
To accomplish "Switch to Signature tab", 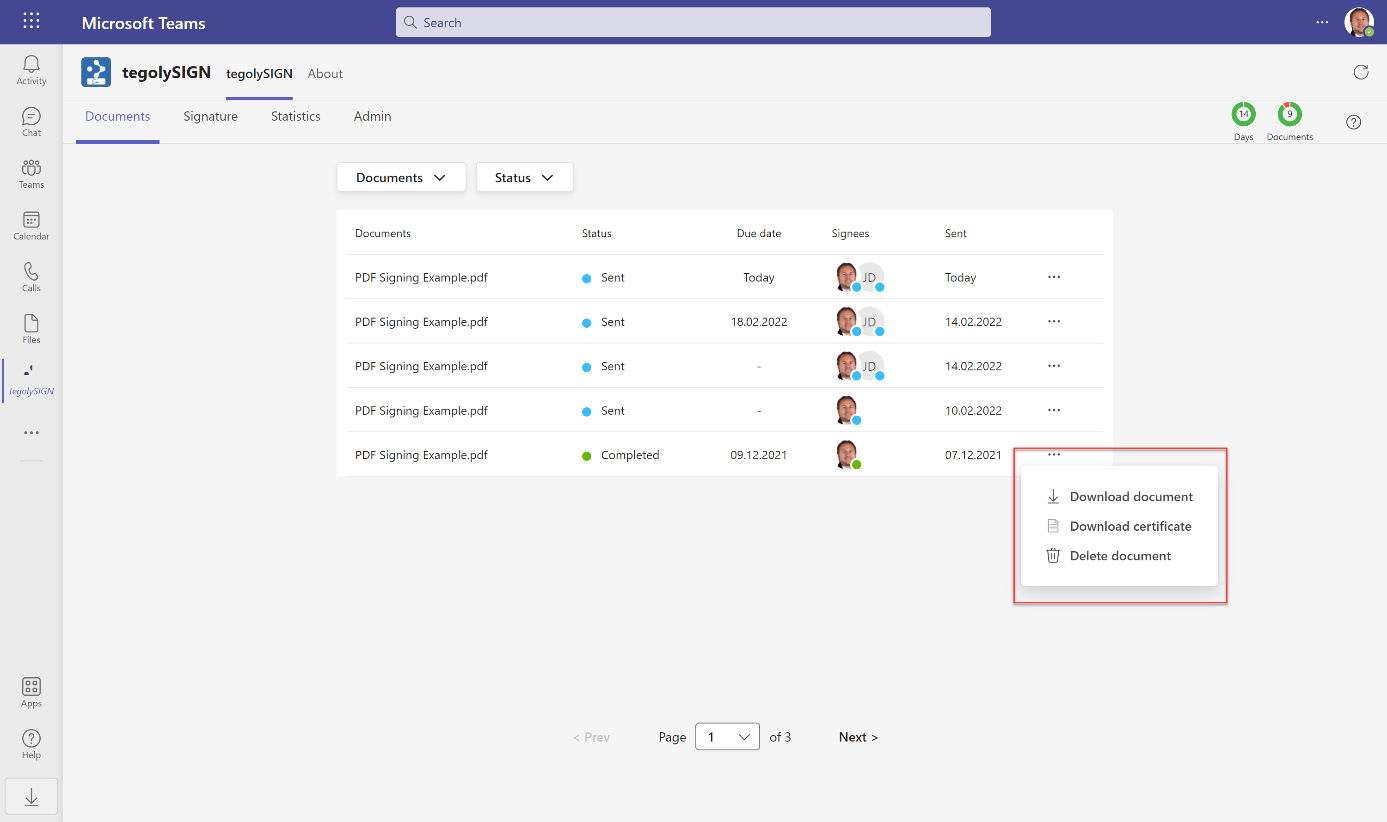I will 210,117.
